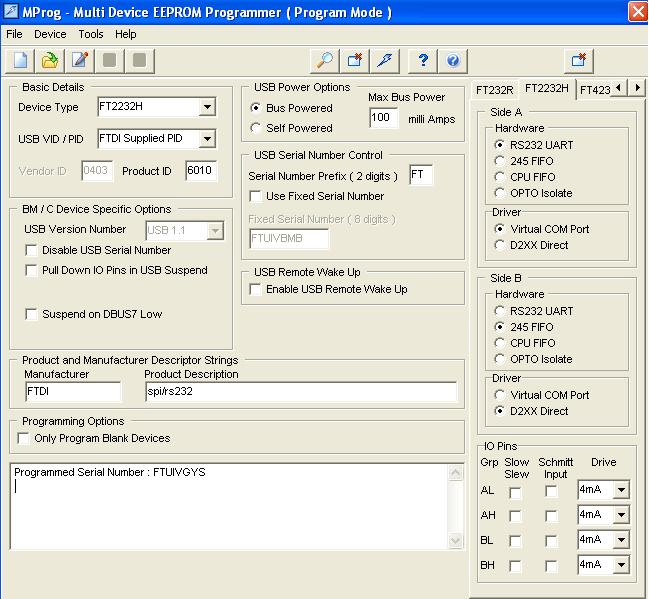The image size is (649, 599).
Task: Tick Enable USB Remote Wake Up
Action: [x=255, y=289]
